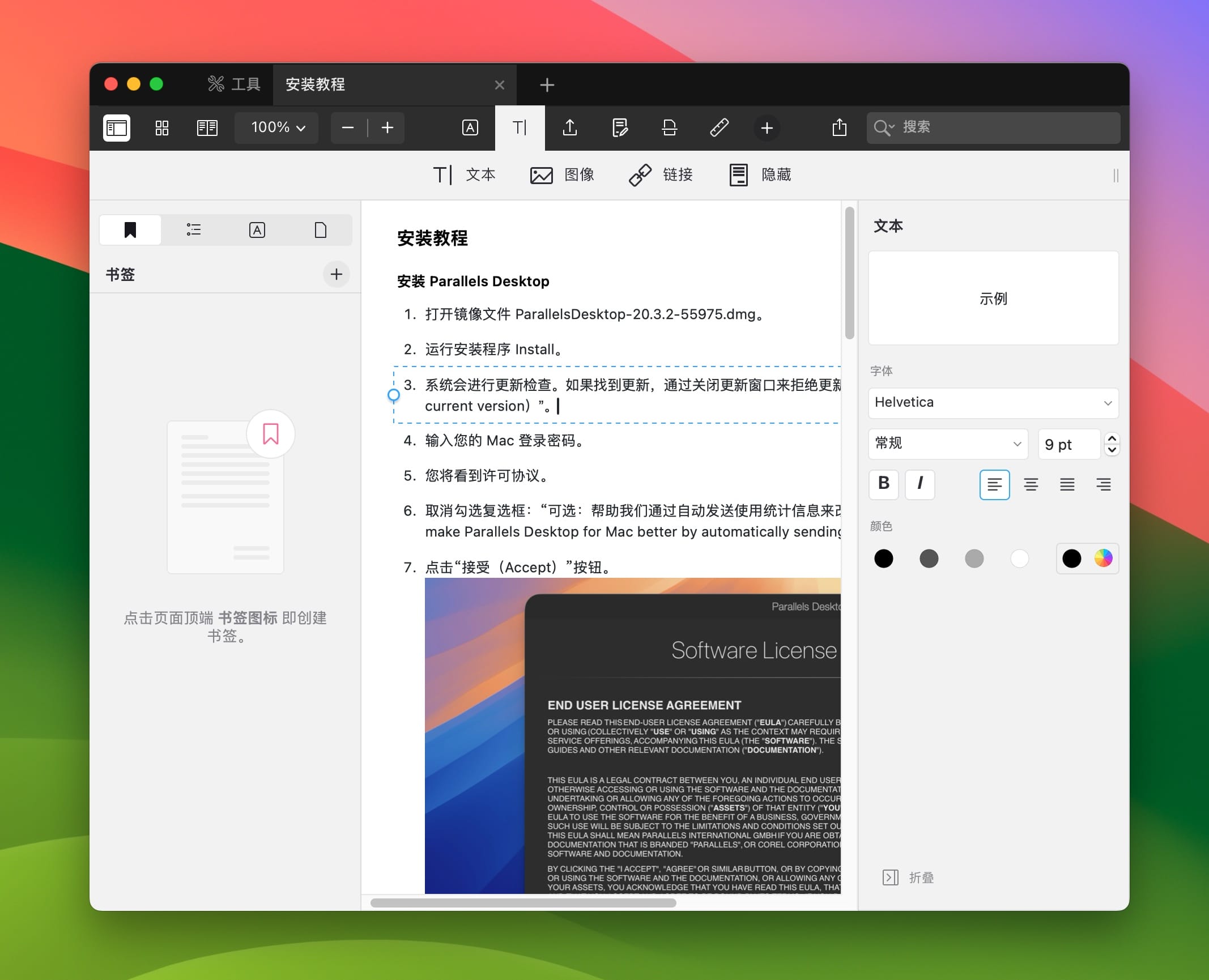Click the 9 pt font size field
1209x980 pixels.
pyautogui.click(x=1069, y=444)
